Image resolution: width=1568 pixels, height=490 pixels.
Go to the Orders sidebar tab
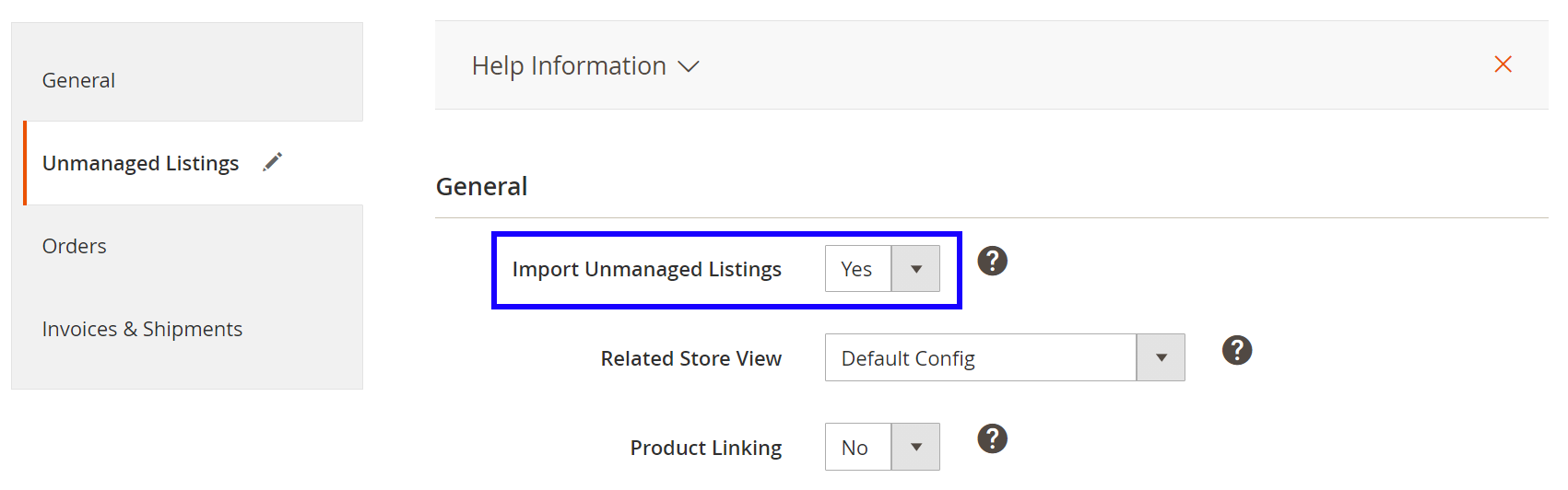75,246
